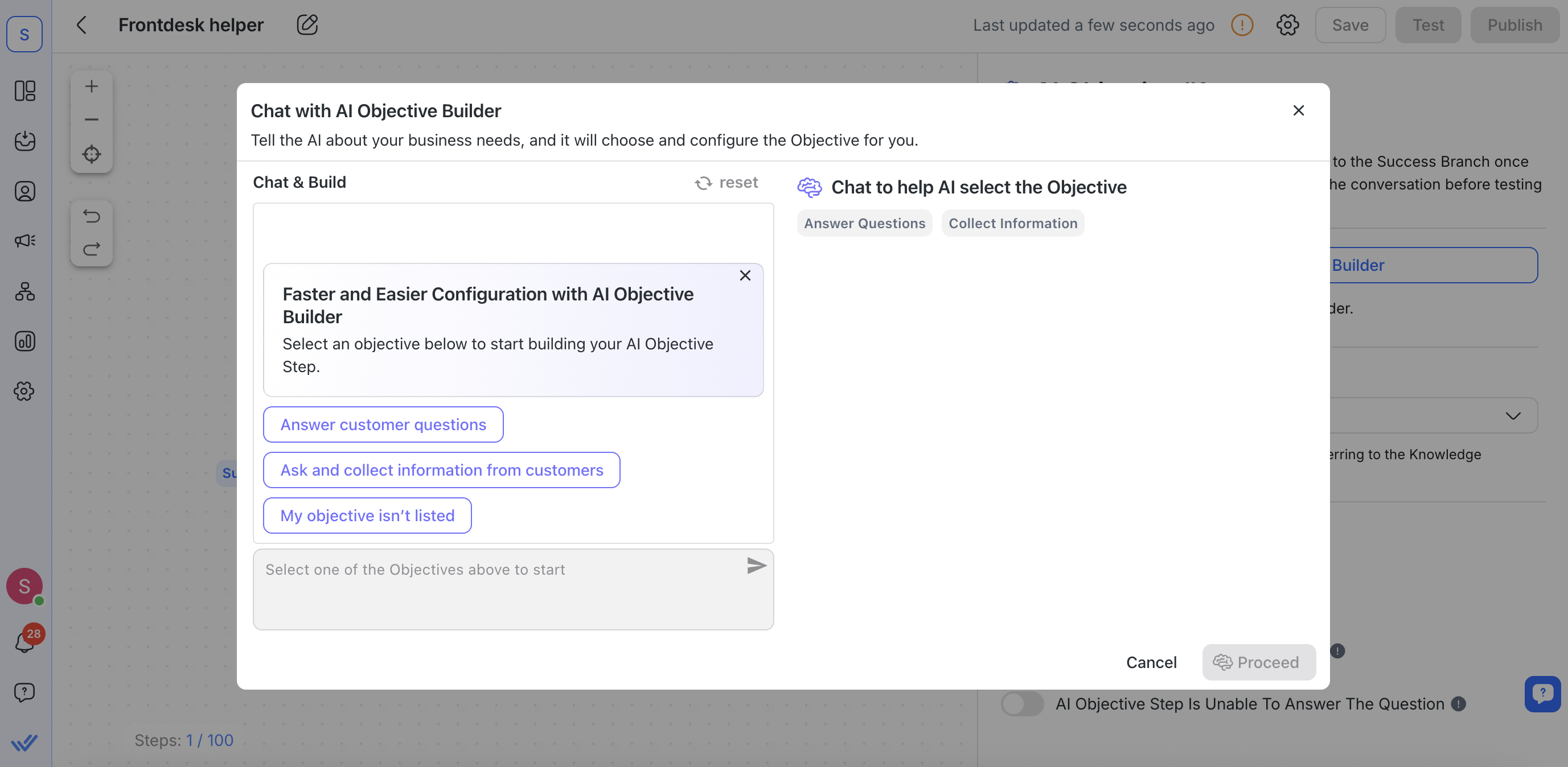Select the Collect Information chip
This screenshot has width=1568, height=767.
pos(1013,224)
